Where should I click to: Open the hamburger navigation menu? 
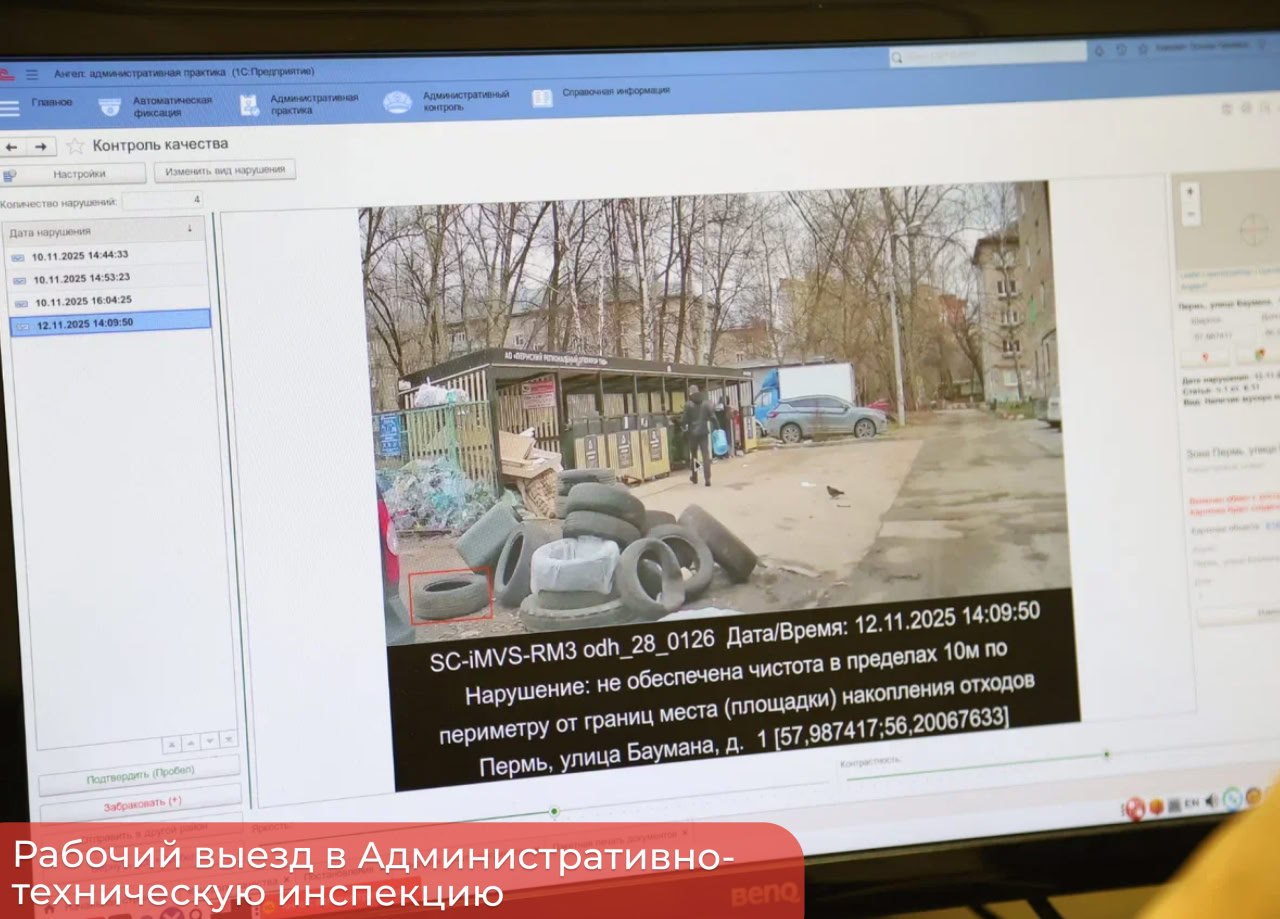33,73
